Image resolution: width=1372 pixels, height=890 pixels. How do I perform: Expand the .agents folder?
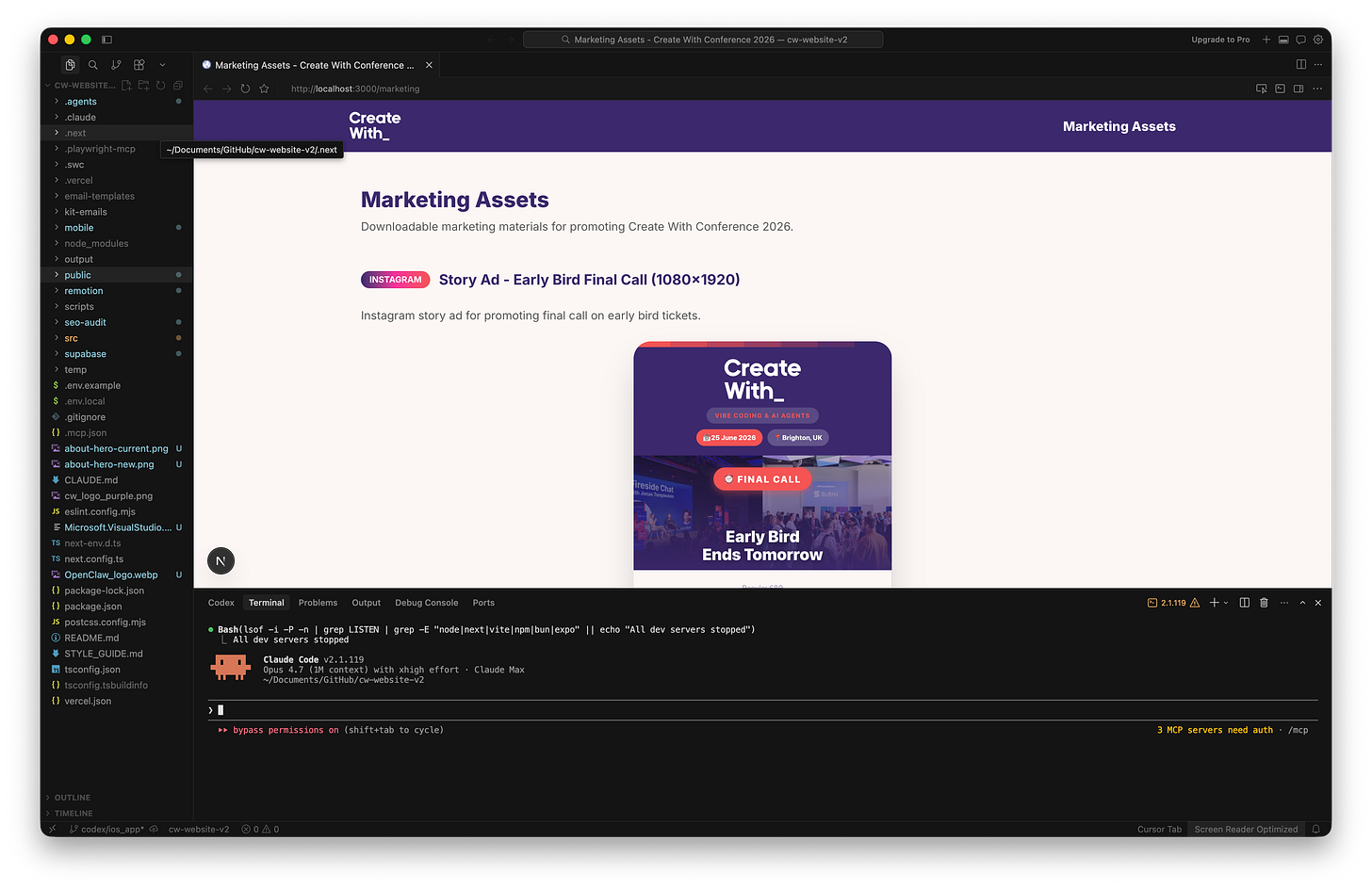click(x=117, y=102)
